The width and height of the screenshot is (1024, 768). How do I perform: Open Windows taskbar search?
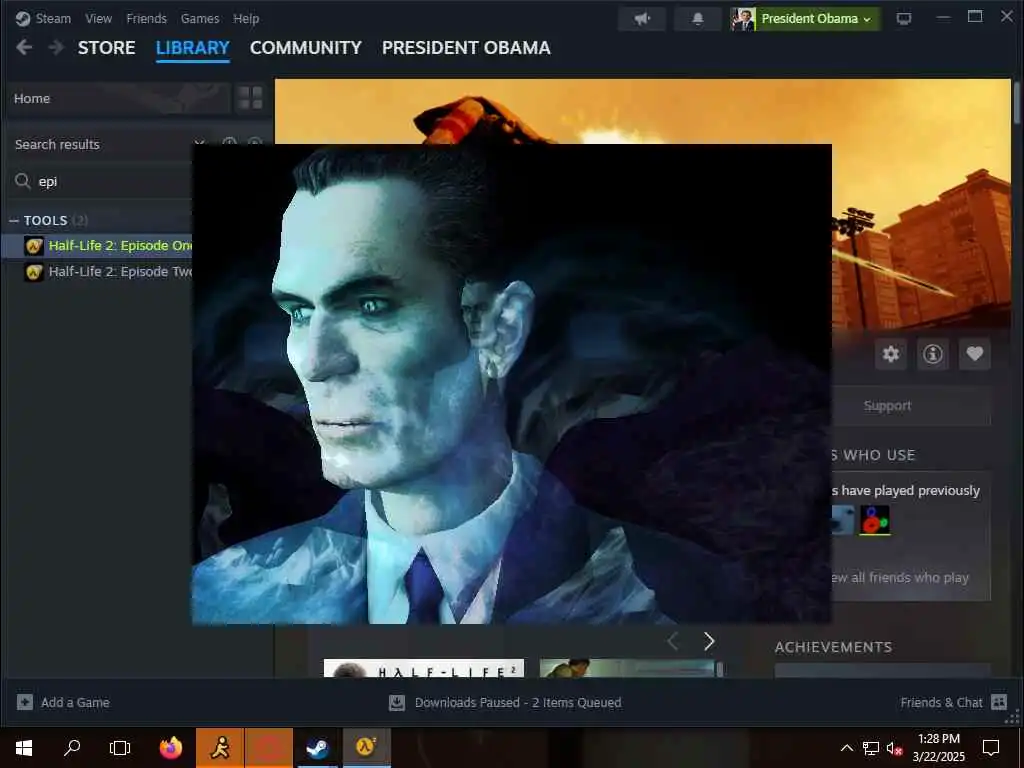click(72, 748)
